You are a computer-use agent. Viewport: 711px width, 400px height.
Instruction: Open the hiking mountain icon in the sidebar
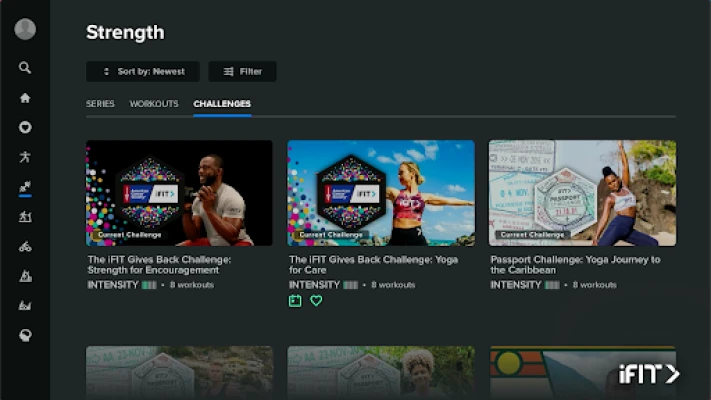coord(25,276)
